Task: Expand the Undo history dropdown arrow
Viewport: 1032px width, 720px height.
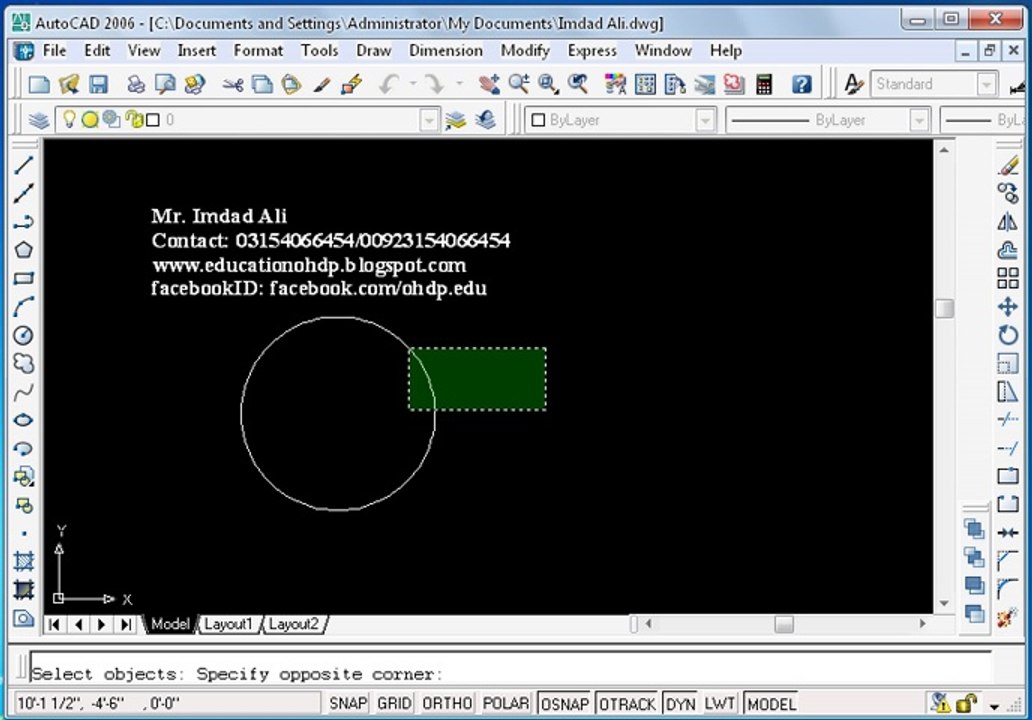Action: point(413,84)
